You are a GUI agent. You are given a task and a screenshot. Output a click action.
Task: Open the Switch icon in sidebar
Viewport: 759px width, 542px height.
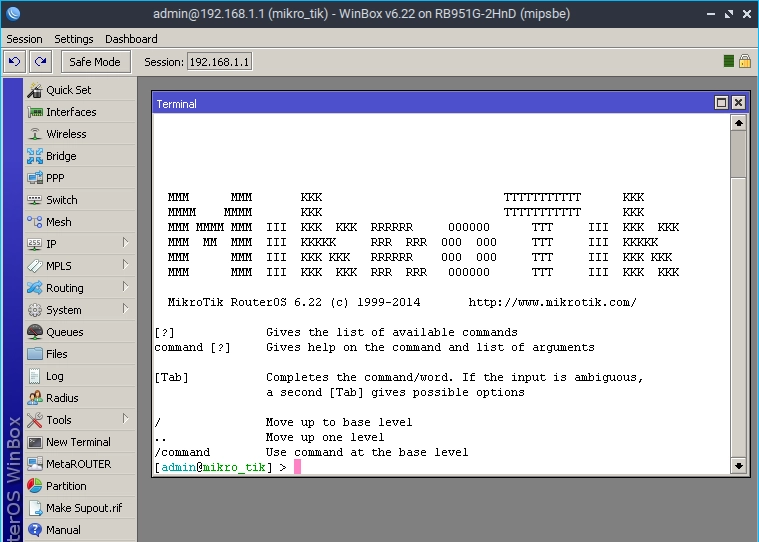[35, 200]
